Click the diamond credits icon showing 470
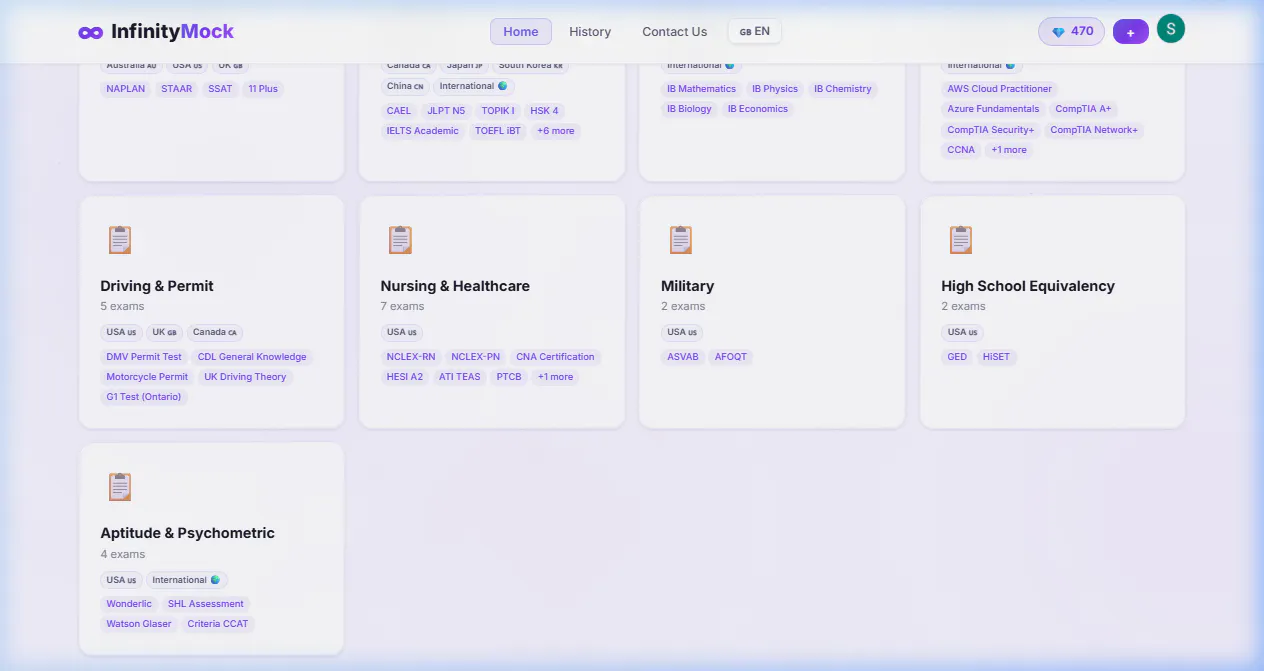Viewport: 1264px width, 671px height. (1059, 32)
